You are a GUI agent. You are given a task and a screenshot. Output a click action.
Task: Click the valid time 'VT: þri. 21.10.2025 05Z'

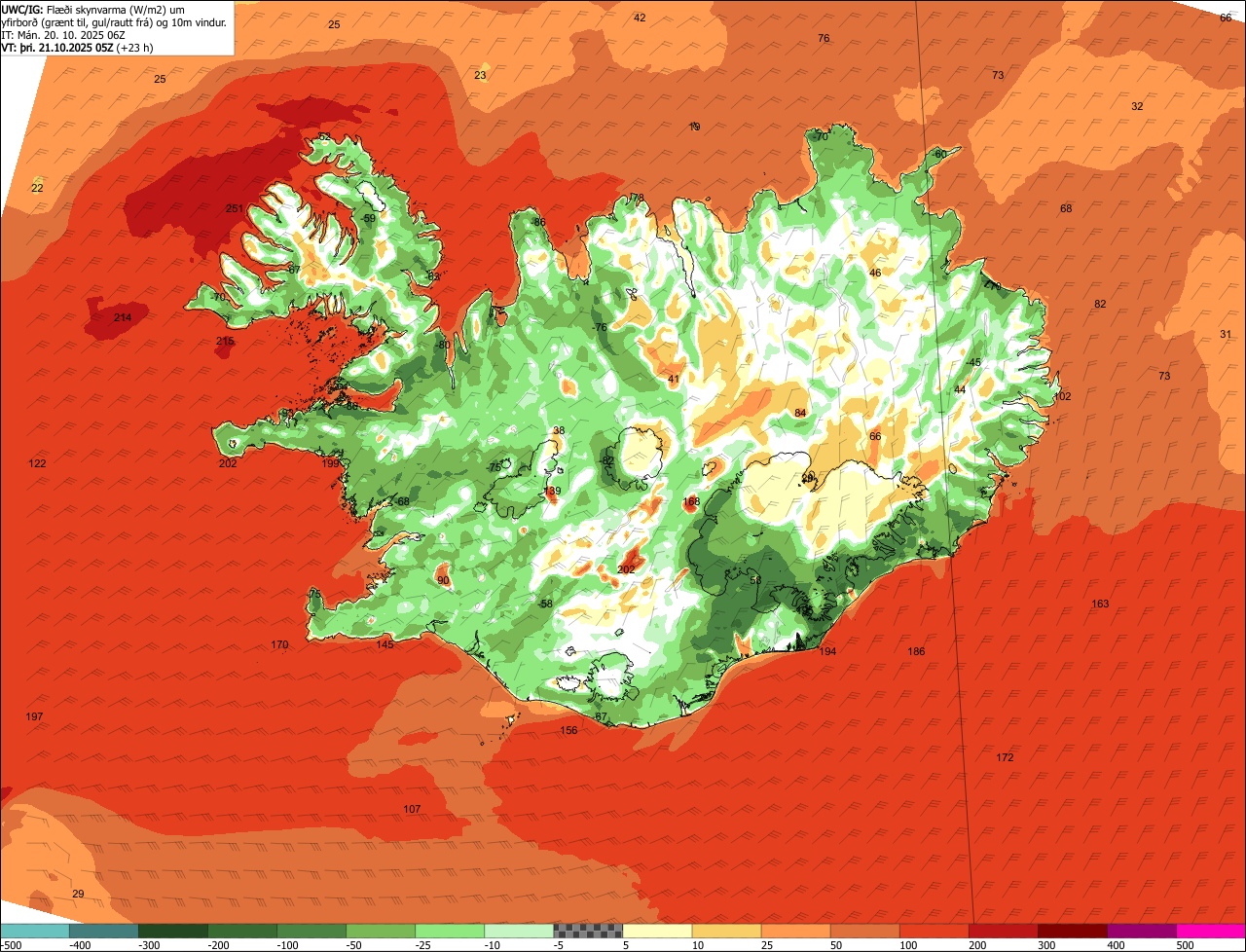click(x=56, y=47)
